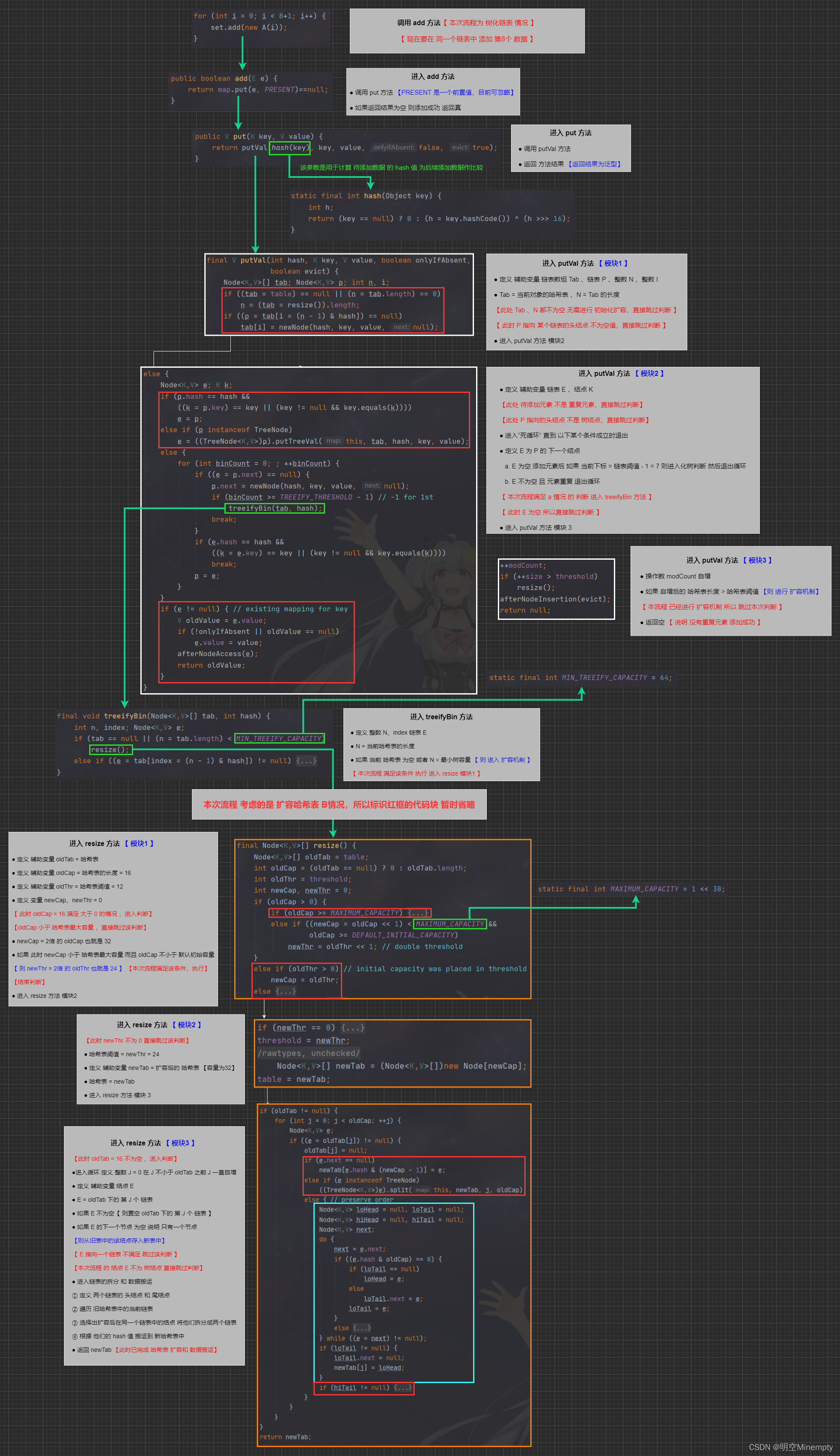
Task: Click the '调用 add 方法' note title
Action: 418,23
